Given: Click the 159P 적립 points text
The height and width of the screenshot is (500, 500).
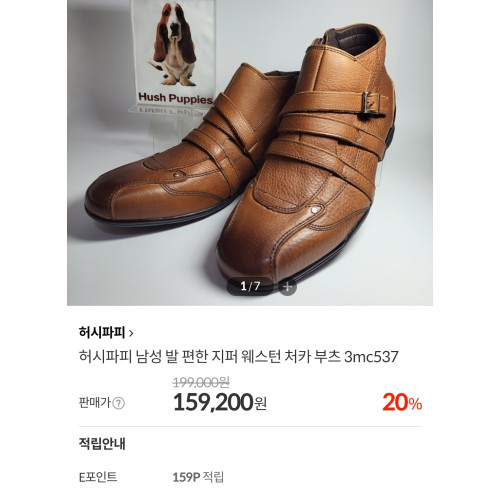Looking at the screenshot, I should point(198,477).
